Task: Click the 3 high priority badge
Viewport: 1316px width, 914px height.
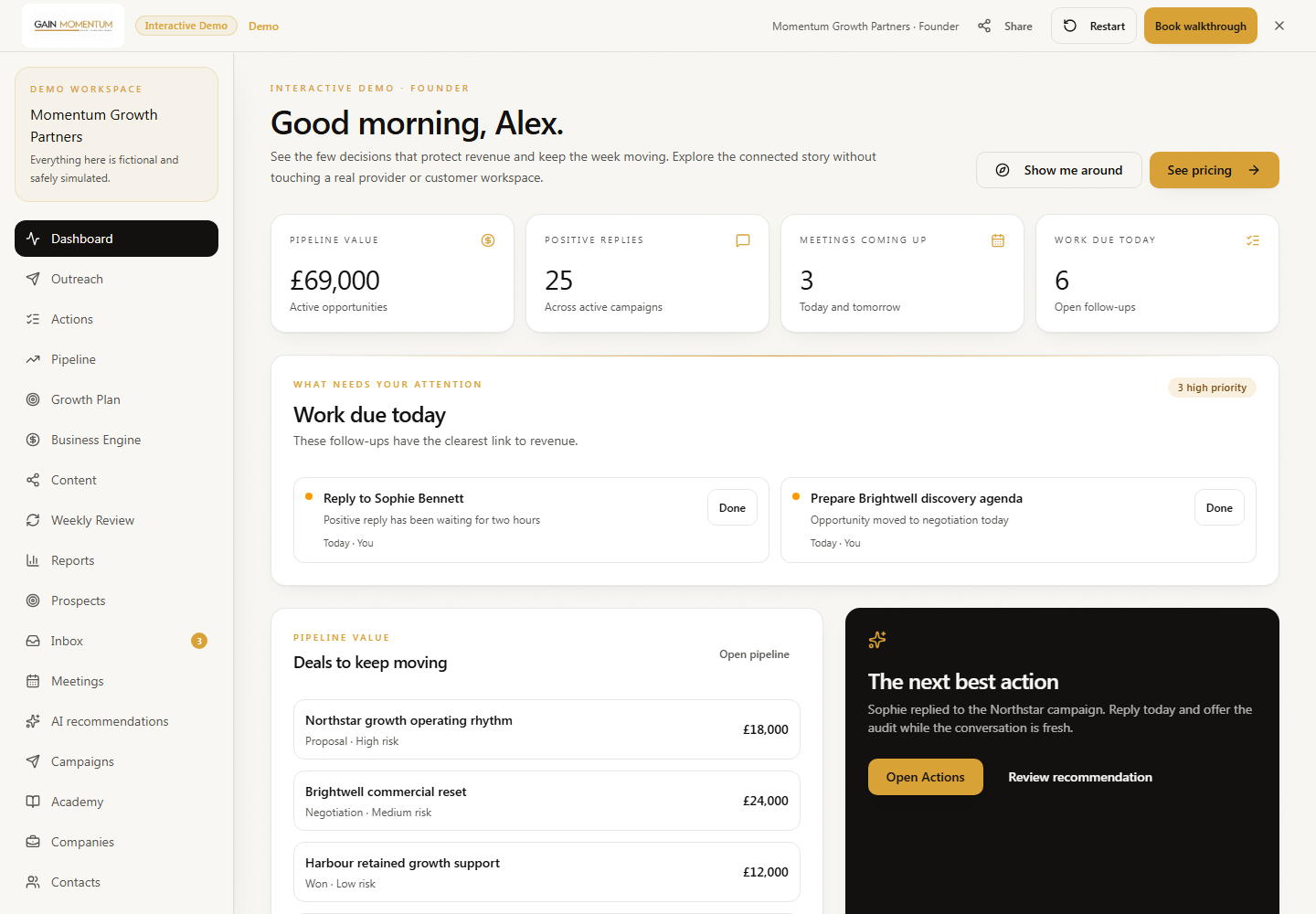Action: pyautogui.click(x=1212, y=388)
